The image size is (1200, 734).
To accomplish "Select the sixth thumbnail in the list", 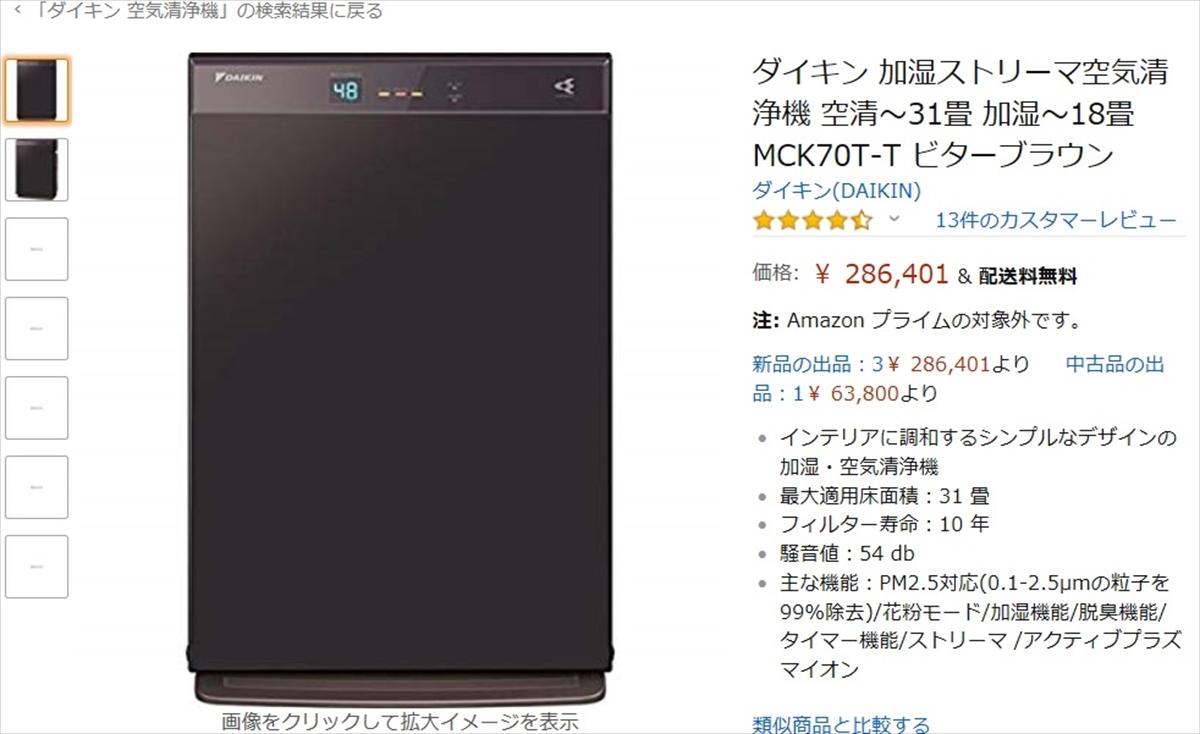I will point(37,487).
